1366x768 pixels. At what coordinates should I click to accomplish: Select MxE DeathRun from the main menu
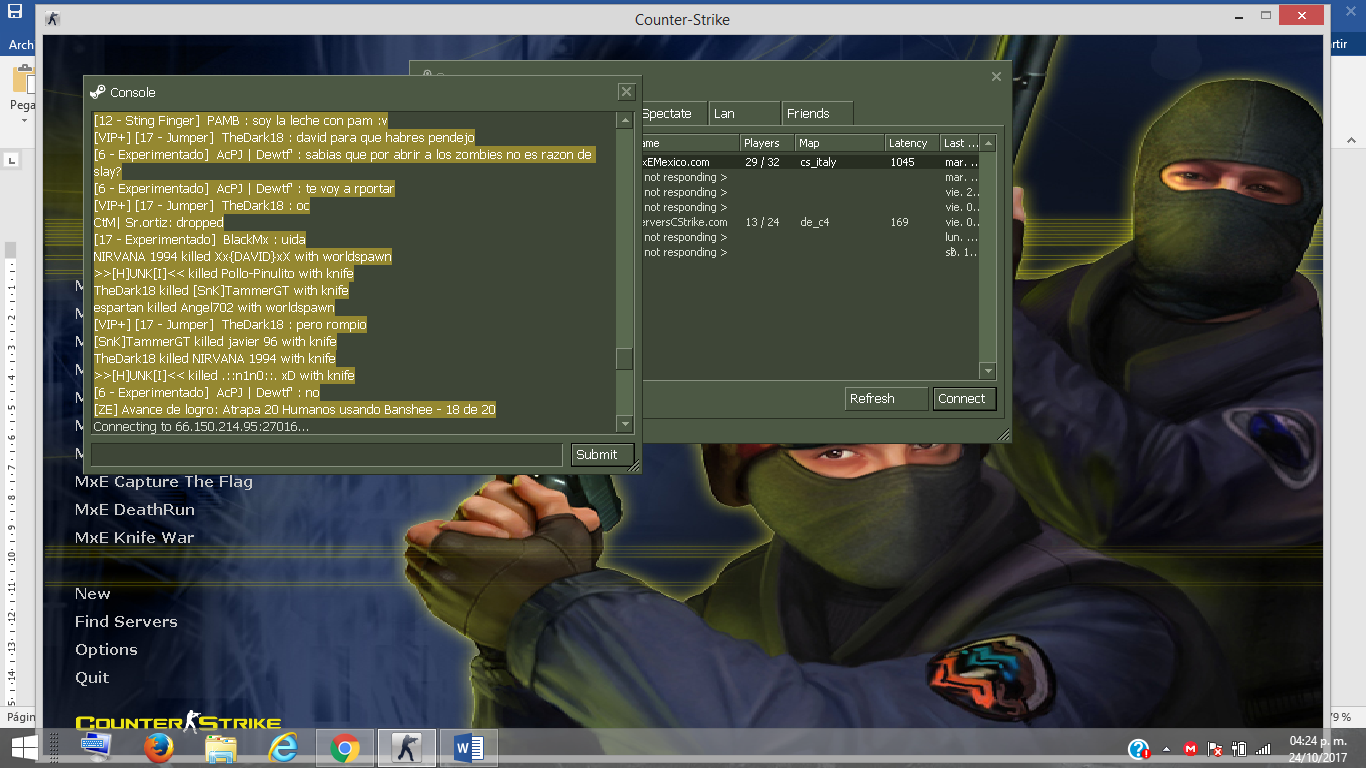point(135,510)
